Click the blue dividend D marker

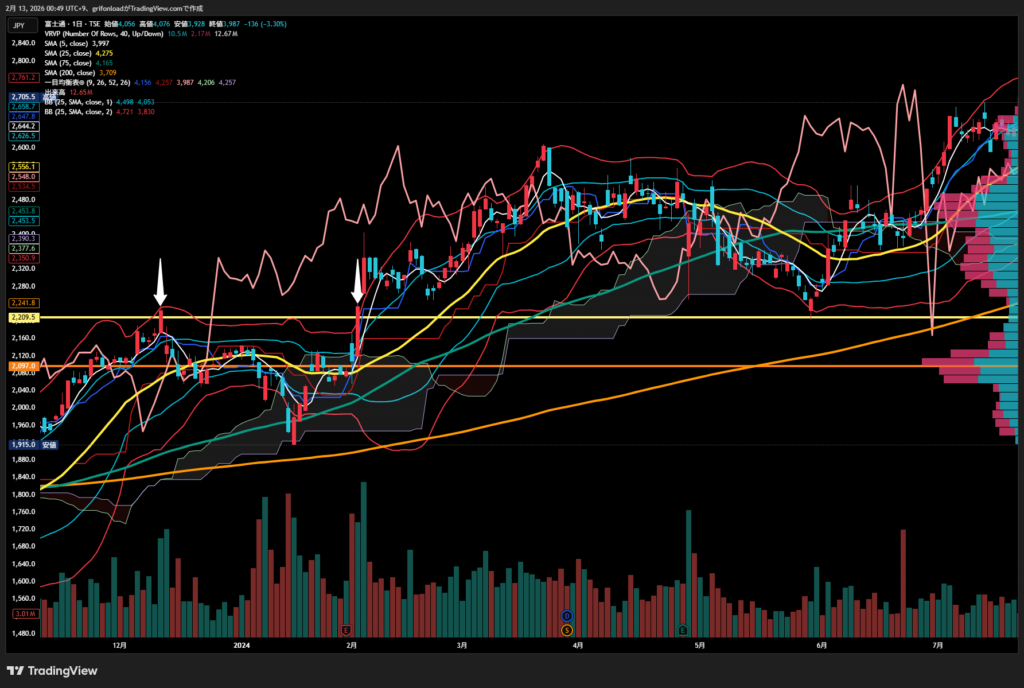pyautogui.click(x=567, y=615)
